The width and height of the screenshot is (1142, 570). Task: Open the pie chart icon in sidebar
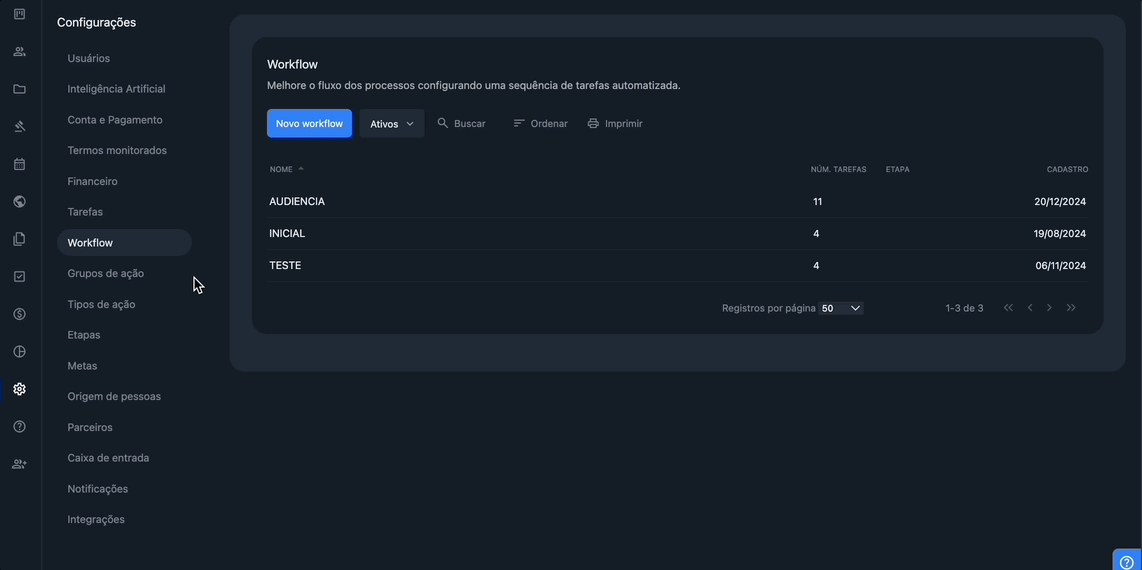coord(20,352)
